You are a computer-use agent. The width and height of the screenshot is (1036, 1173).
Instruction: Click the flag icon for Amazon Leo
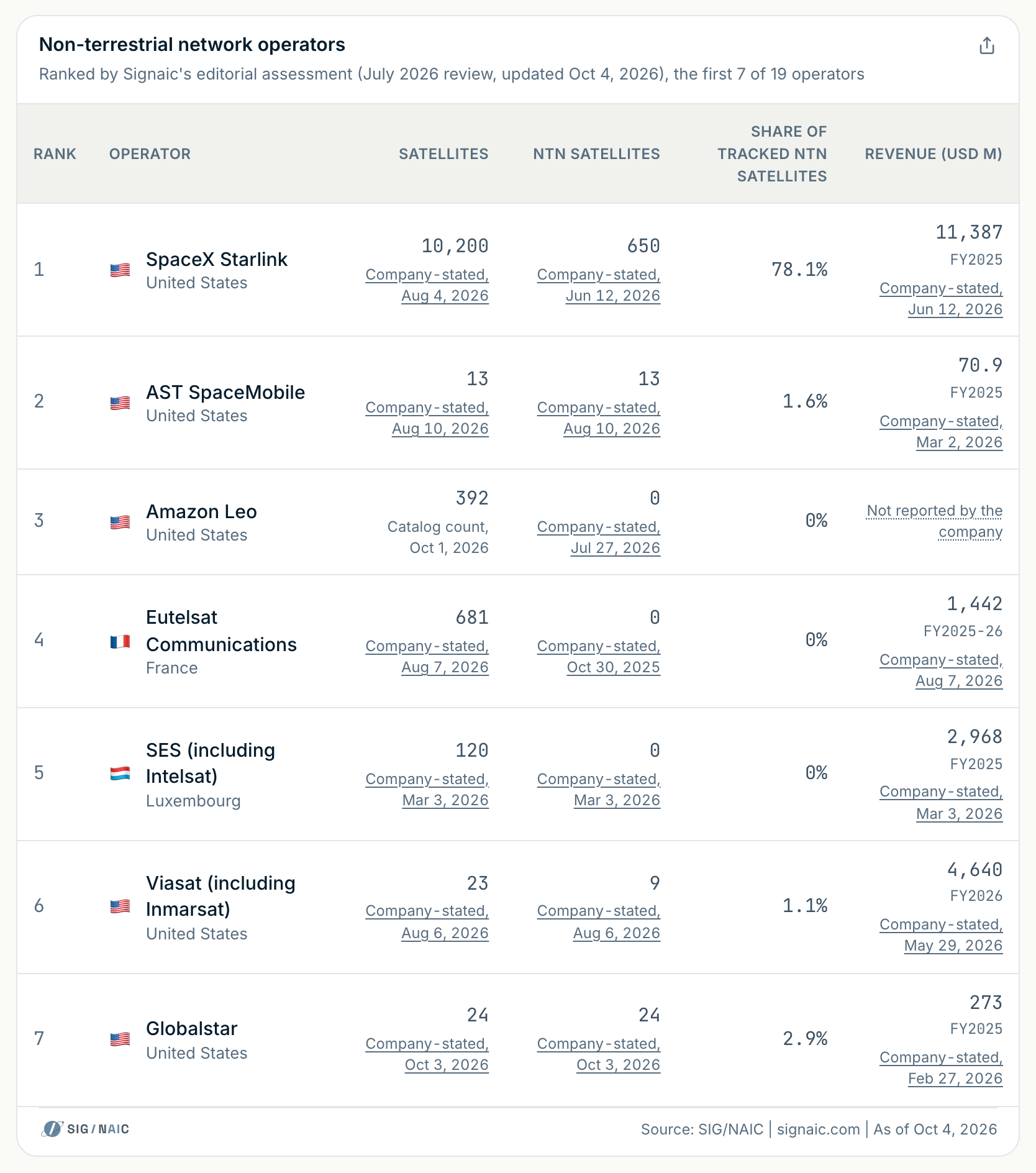pyautogui.click(x=120, y=523)
